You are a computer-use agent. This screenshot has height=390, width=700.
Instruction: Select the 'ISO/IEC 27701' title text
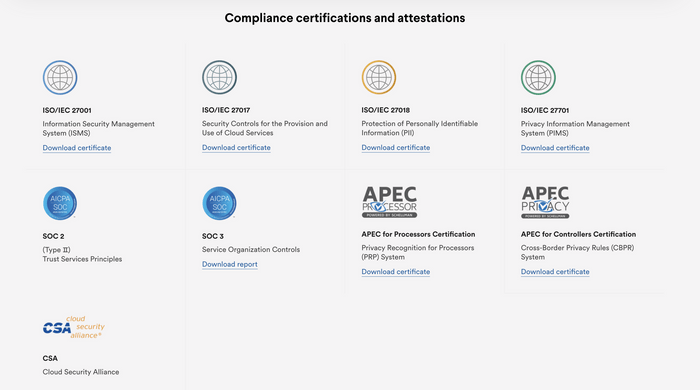pyautogui.click(x=545, y=110)
